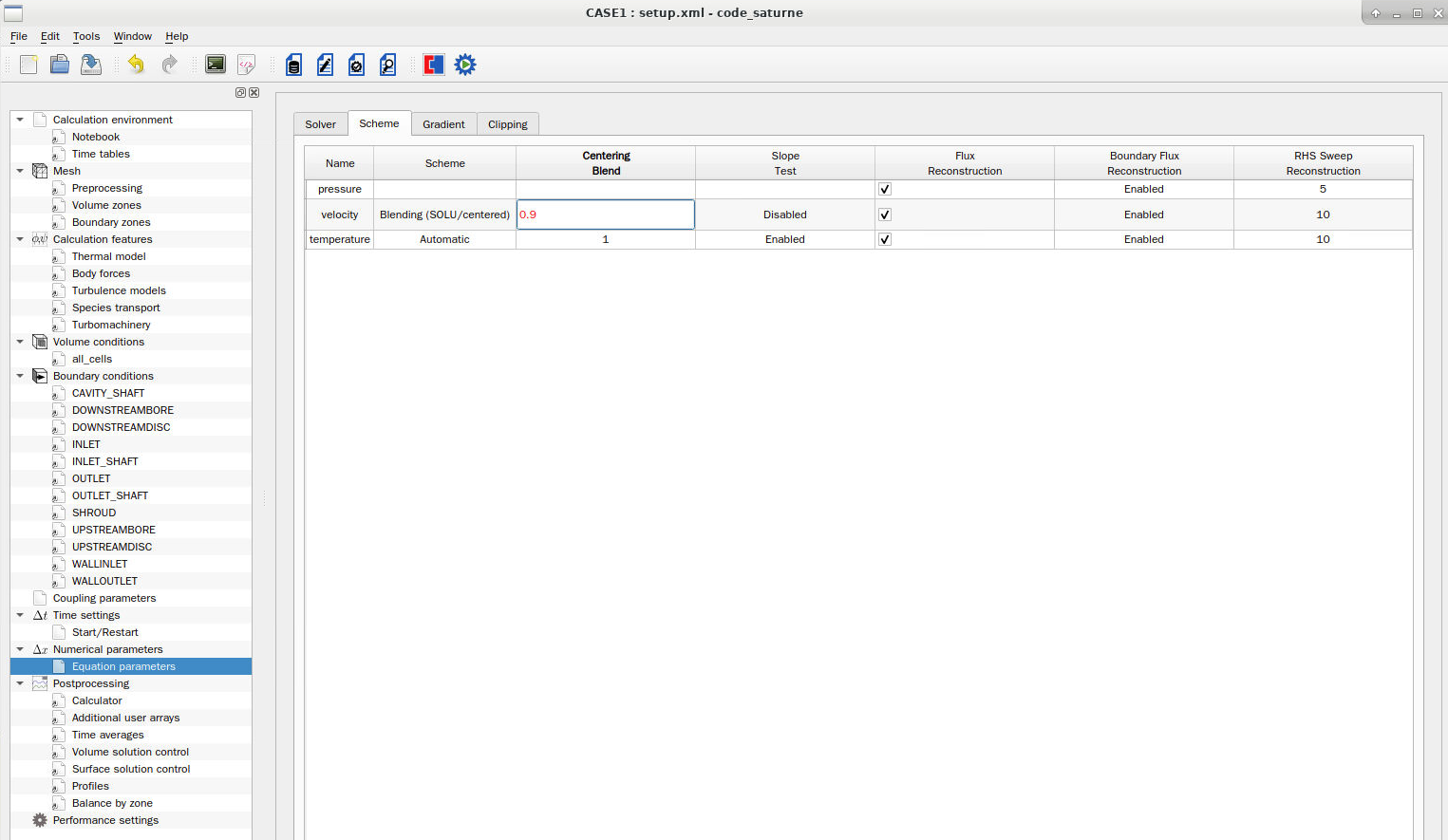This screenshot has height=840, width=1448.
Task: Open the terminal window icon
Action: click(x=216, y=65)
